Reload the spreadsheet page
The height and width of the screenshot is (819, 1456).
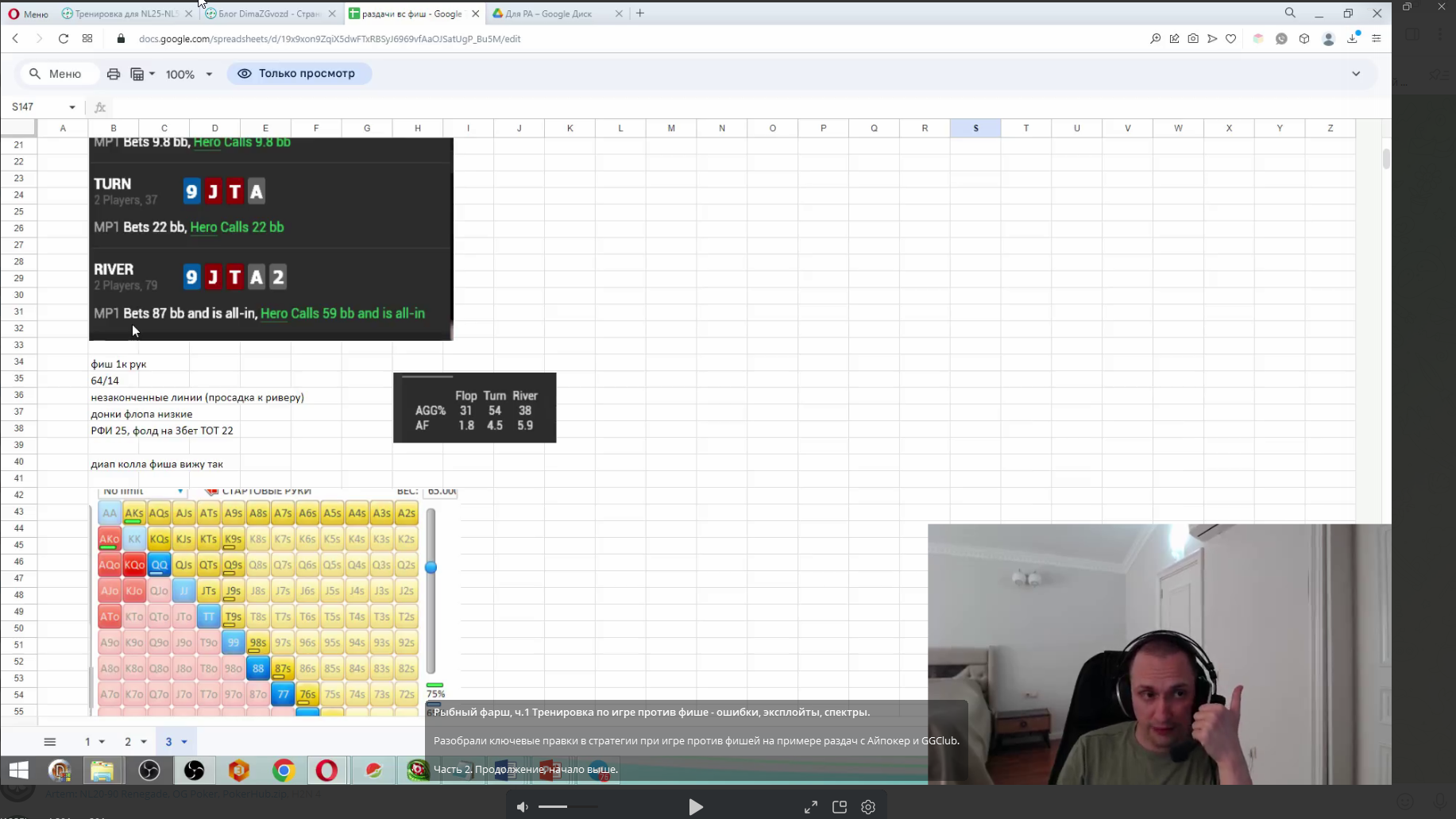64,38
